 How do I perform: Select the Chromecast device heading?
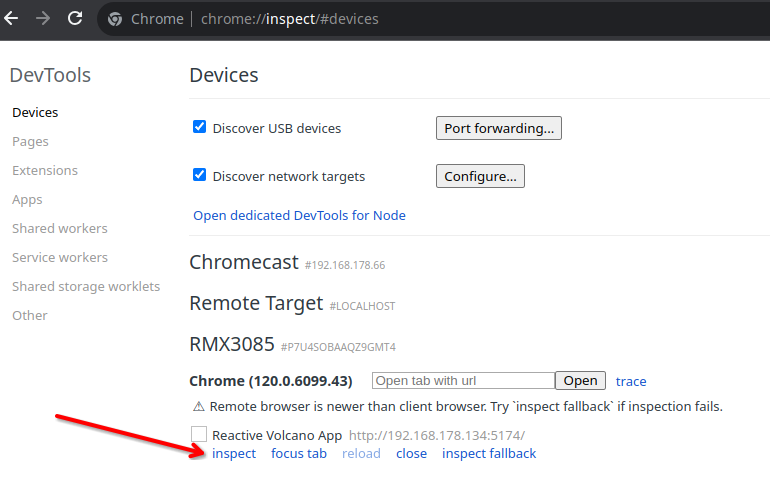(244, 262)
